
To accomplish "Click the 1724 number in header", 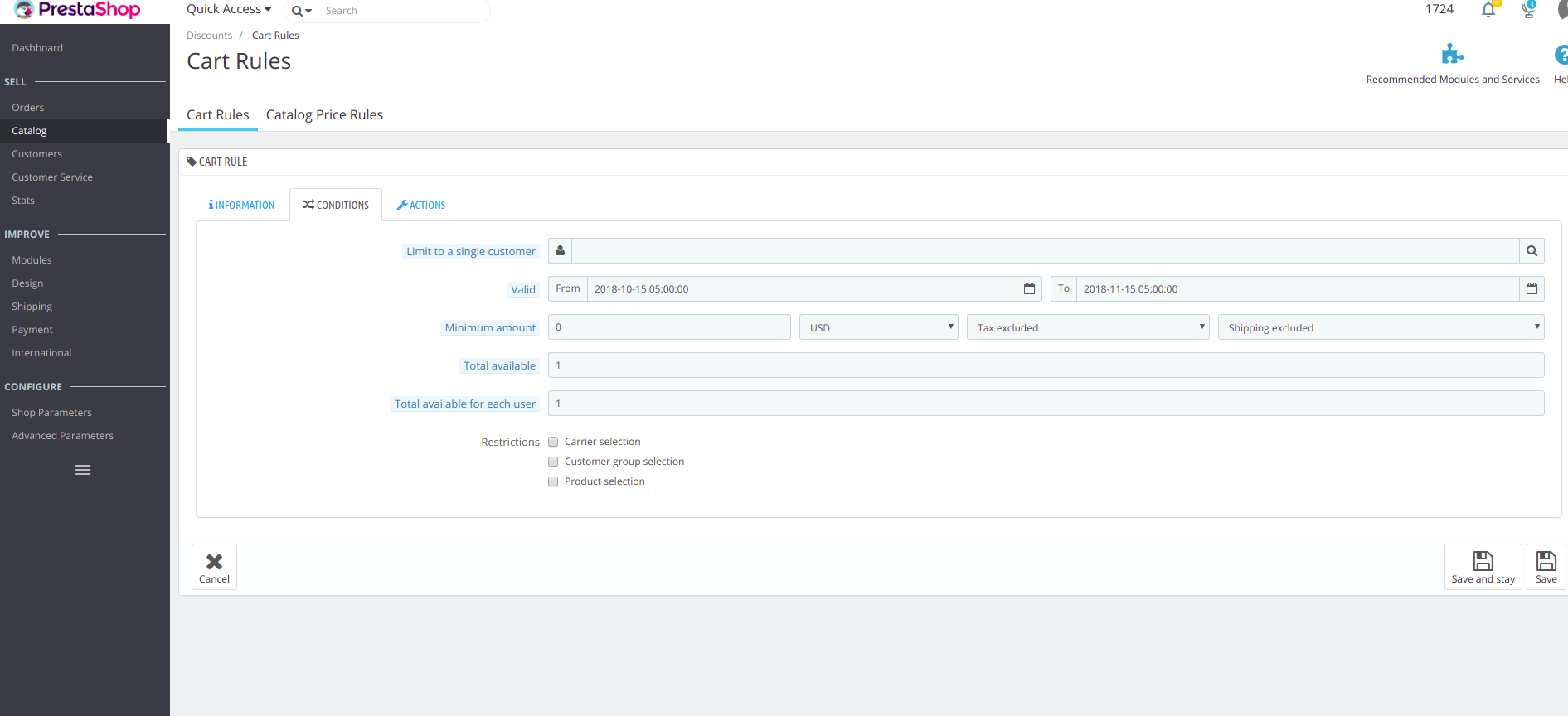I will [1439, 9].
